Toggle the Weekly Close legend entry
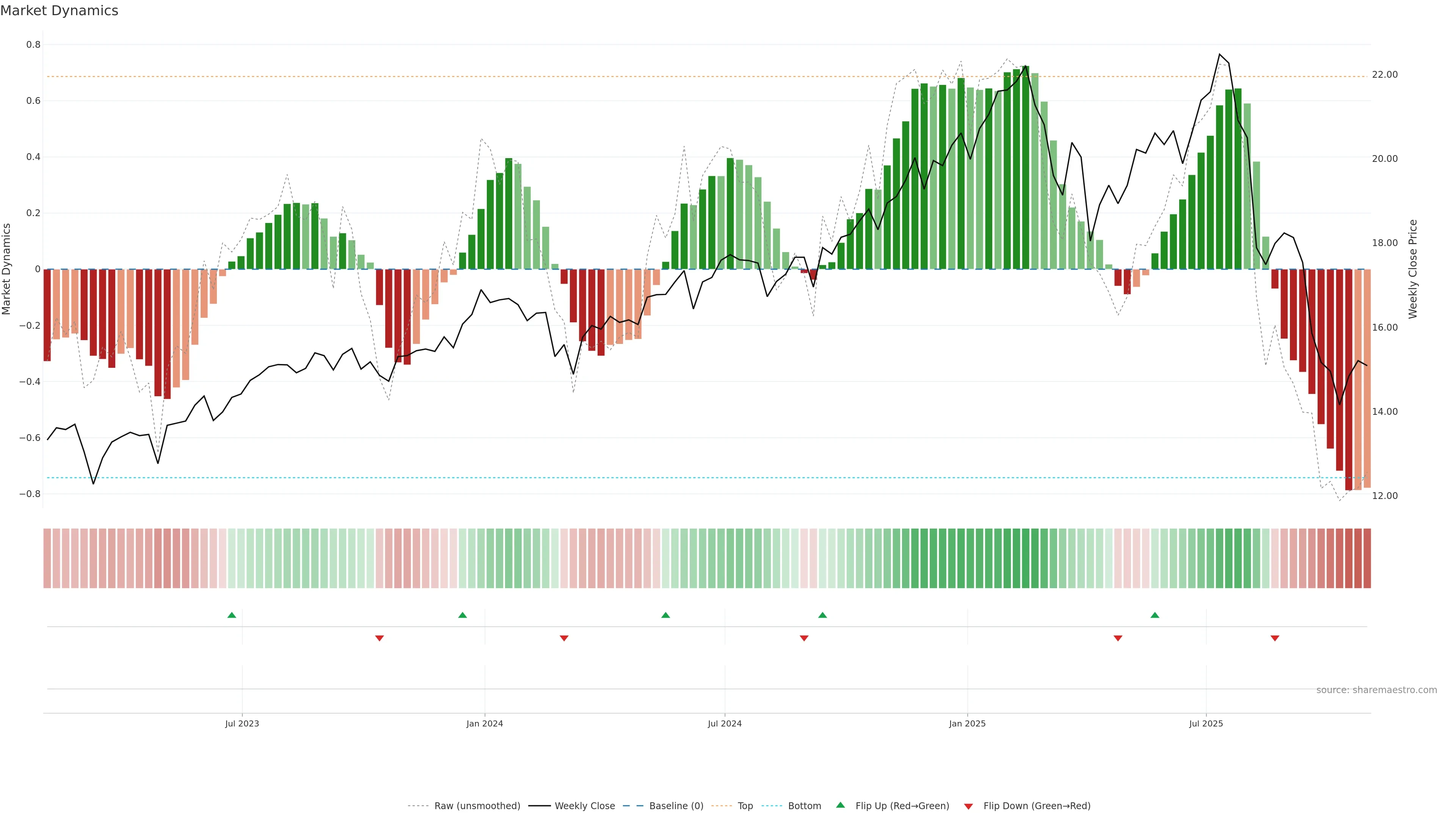The width and height of the screenshot is (1456, 819). pyautogui.click(x=584, y=806)
